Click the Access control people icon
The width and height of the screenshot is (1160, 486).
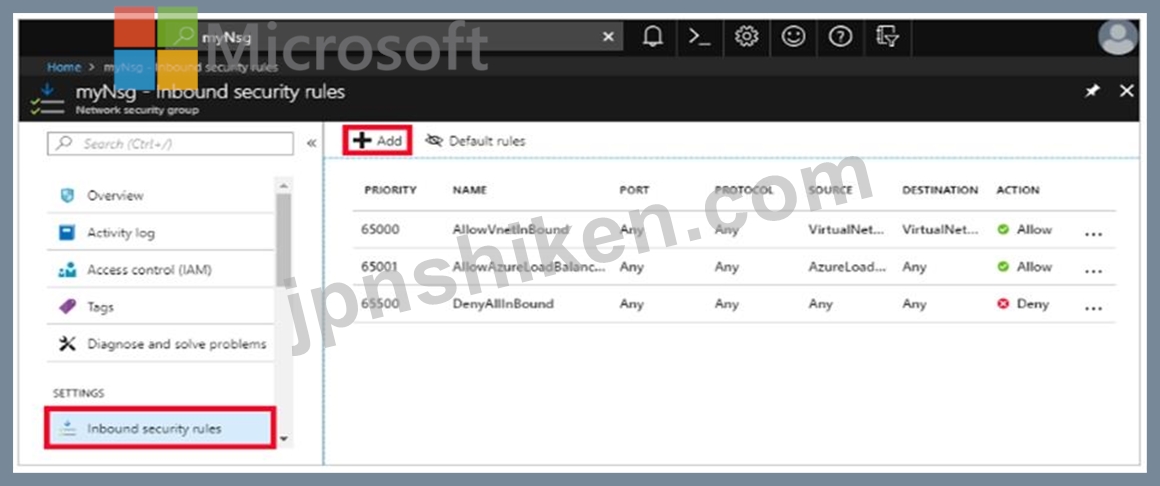[x=67, y=269]
